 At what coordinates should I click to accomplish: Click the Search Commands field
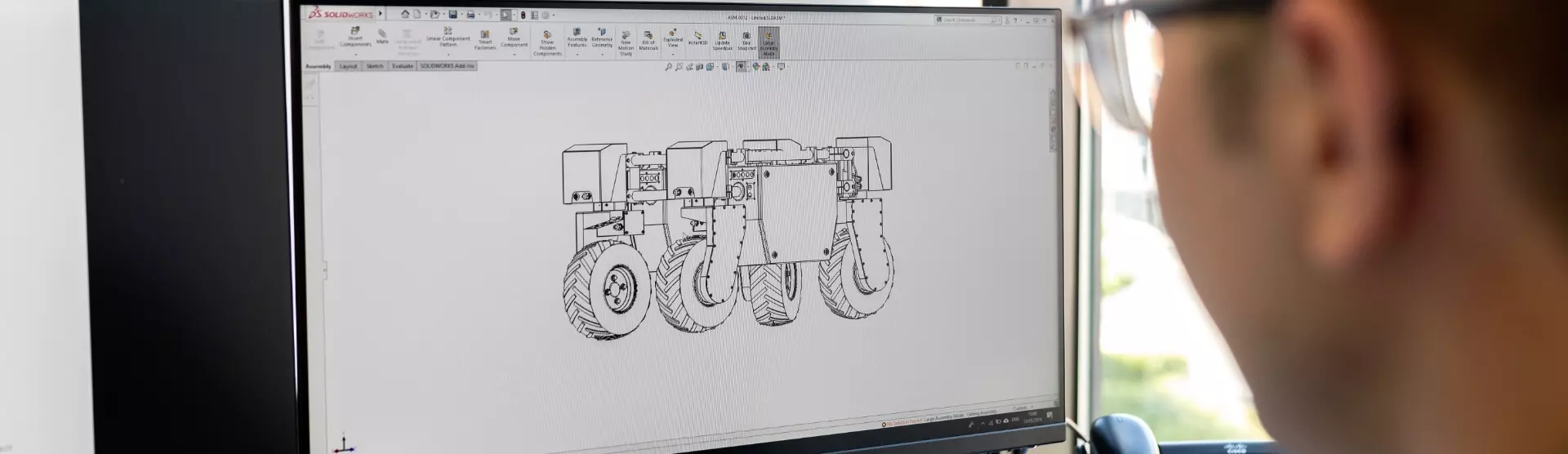pyautogui.click(x=969, y=20)
